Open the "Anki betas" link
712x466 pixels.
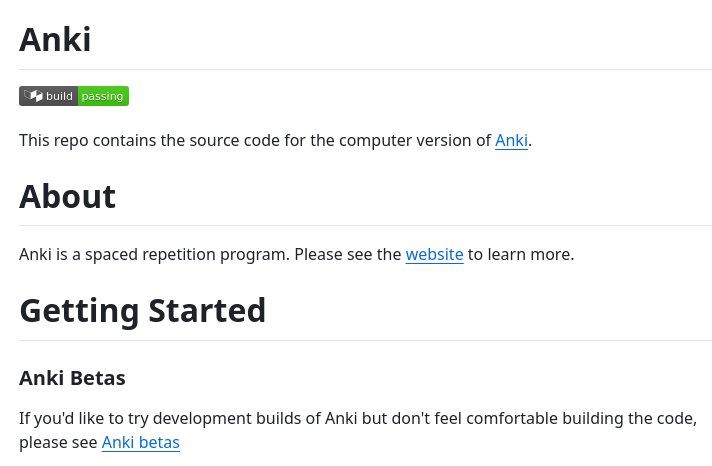[x=140, y=442]
